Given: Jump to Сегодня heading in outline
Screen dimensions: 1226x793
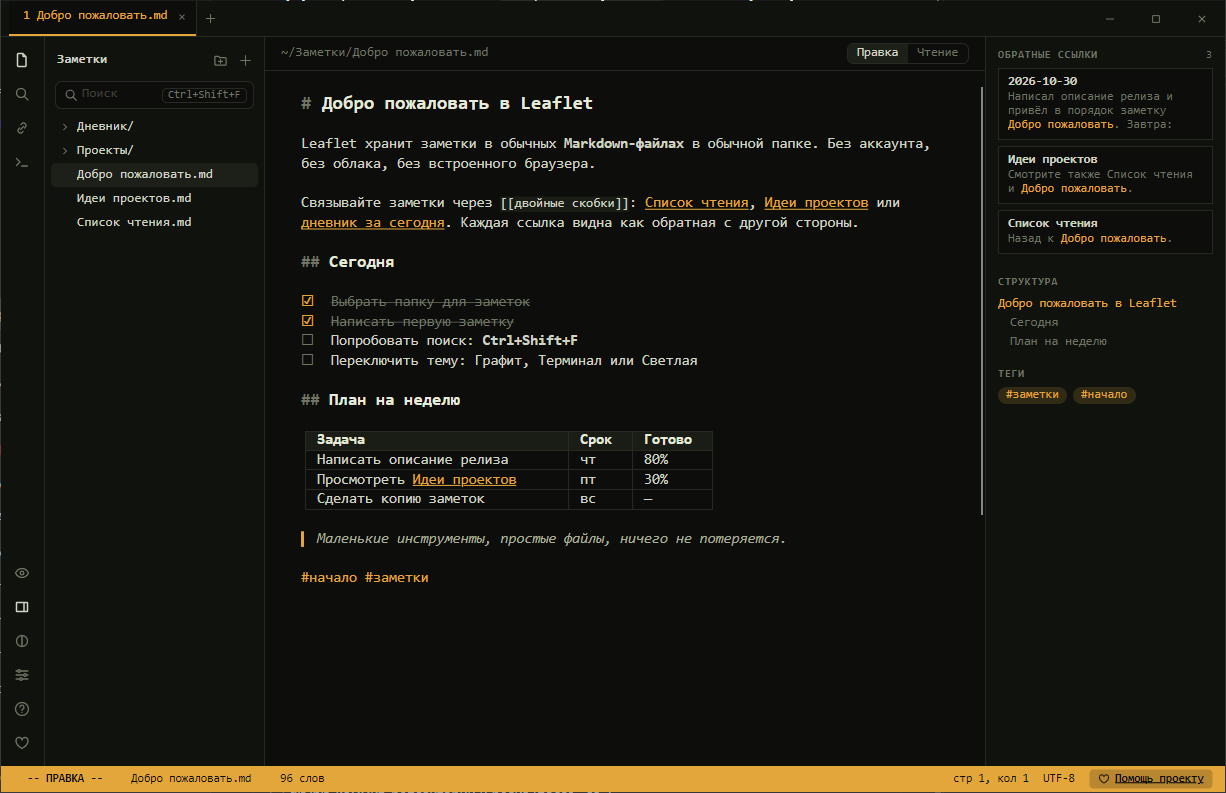Looking at the screenshot, I should click(1034, 322).
